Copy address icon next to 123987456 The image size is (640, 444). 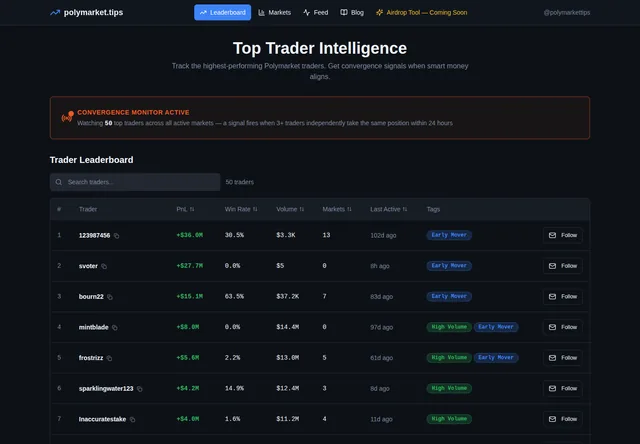(116, 236)
